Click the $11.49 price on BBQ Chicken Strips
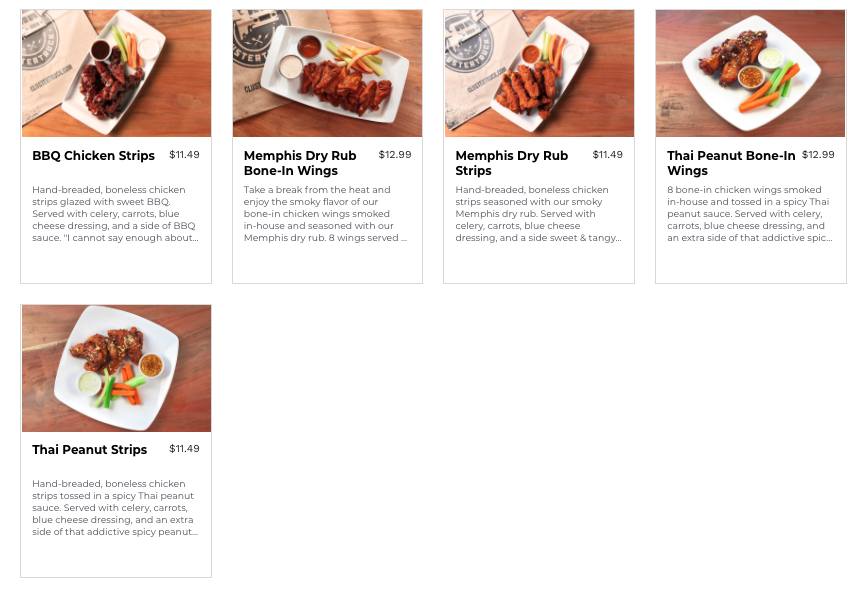Screen dimensions: 865x593 (184, 155)
